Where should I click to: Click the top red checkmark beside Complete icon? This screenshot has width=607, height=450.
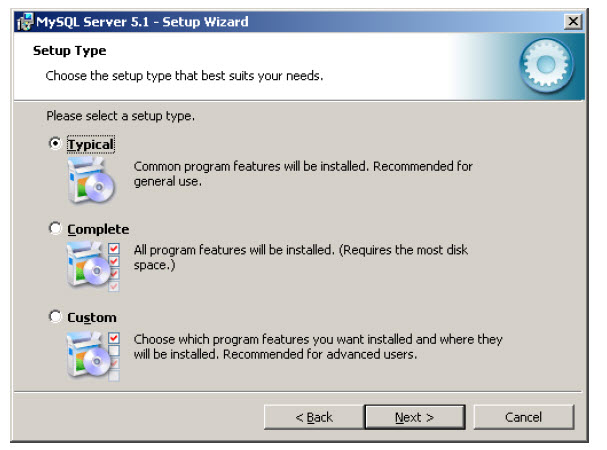(114, 248)
